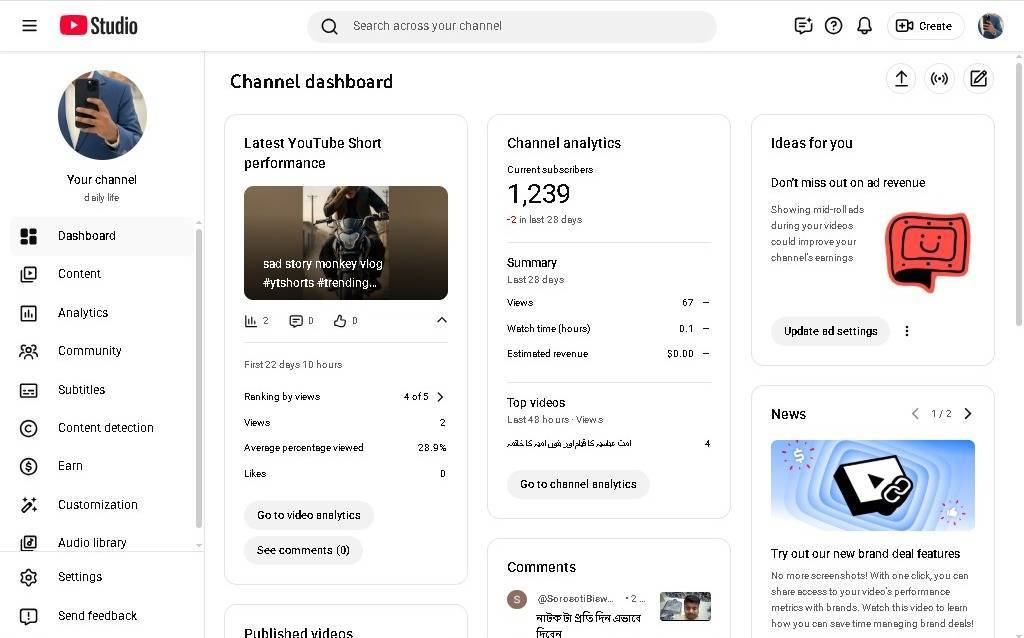Open the Earn sidebar item
This screenshot has height=638, width=1024.
pyautogui.click(x=70, y=466)
